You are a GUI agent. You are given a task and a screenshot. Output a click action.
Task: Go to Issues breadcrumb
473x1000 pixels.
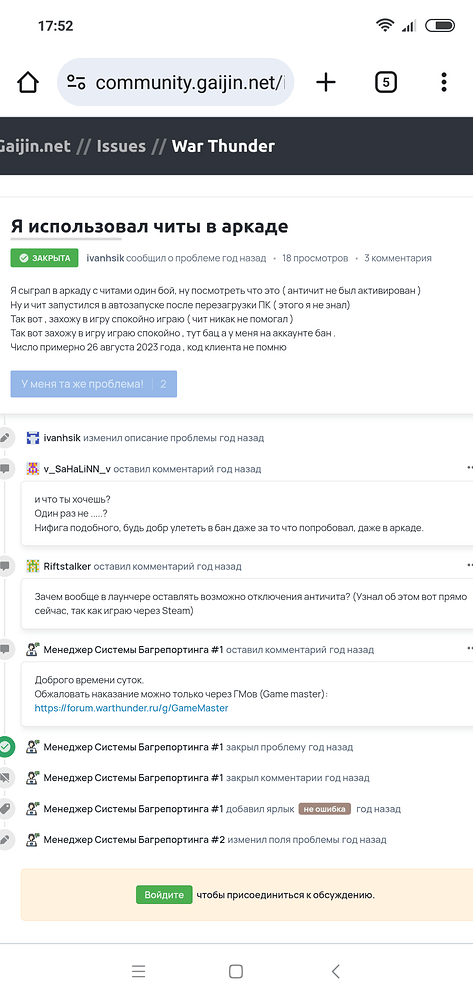121,146
